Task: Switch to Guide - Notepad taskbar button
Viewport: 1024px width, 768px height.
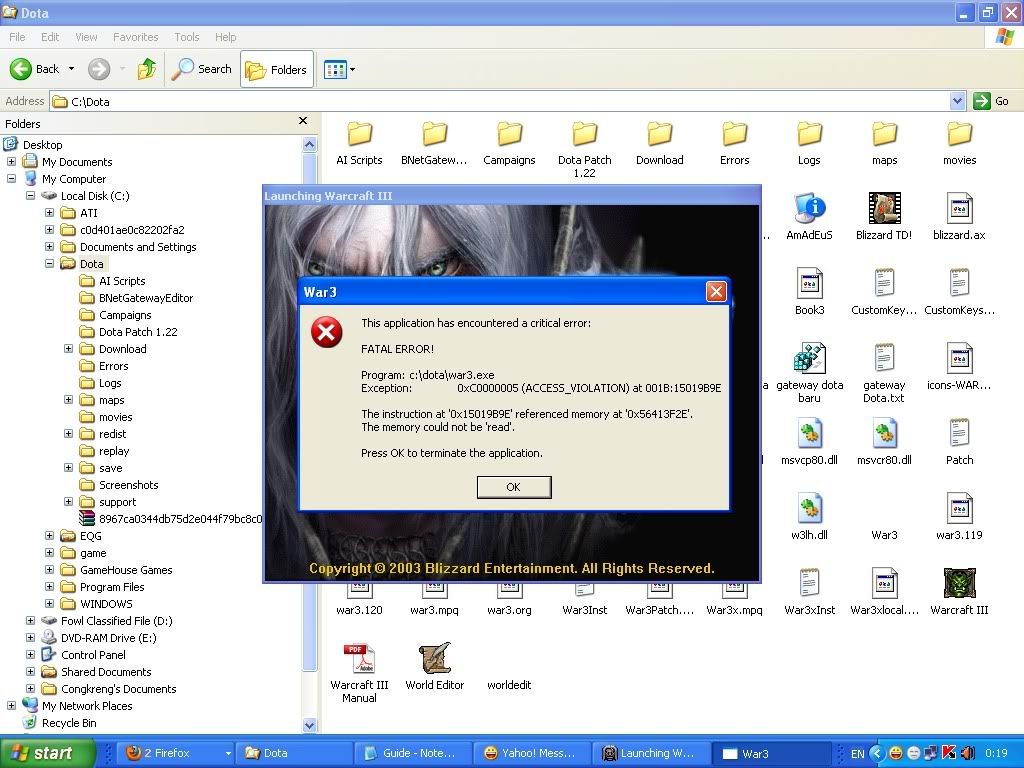Action: point(413,753)
